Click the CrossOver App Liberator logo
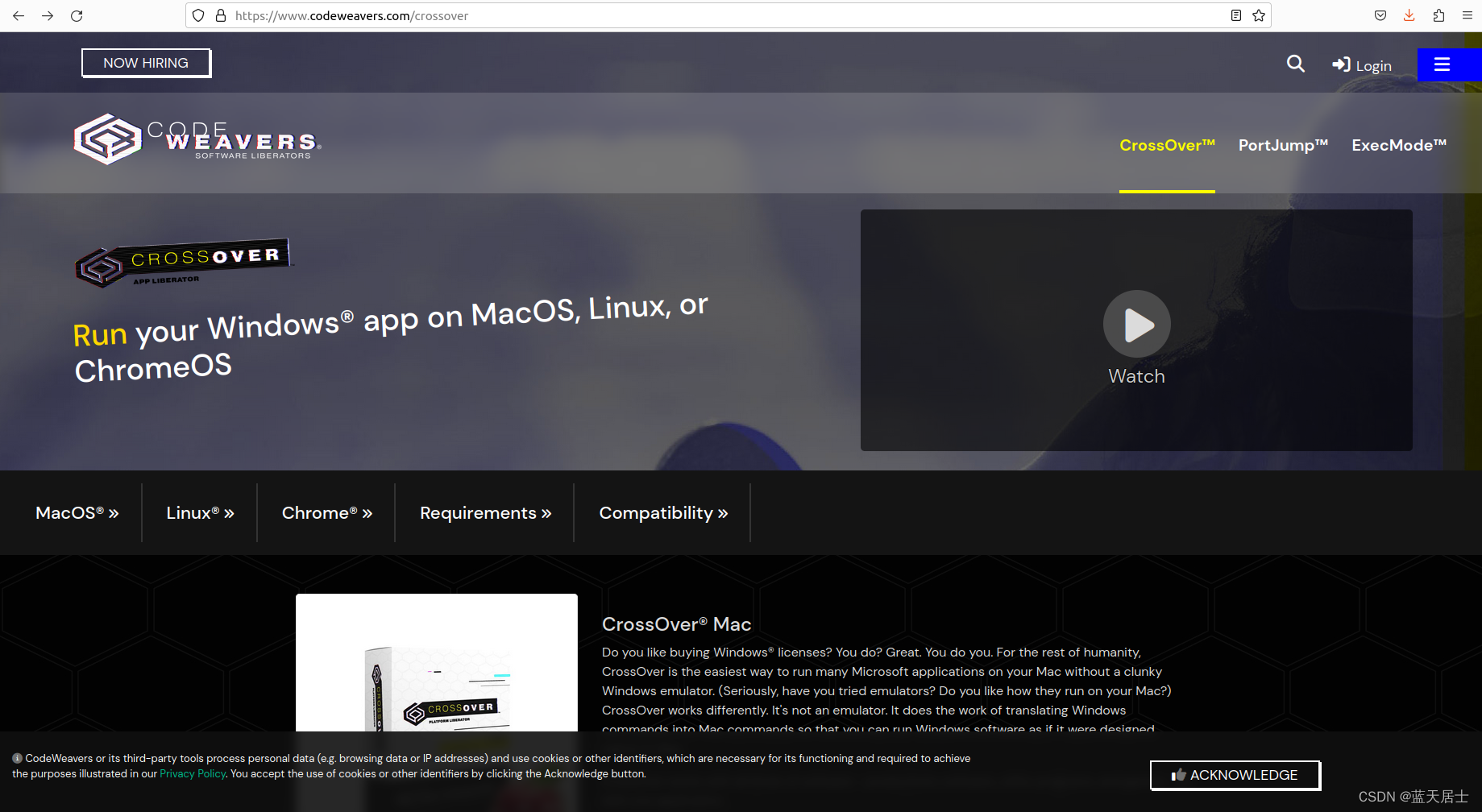The width and height of the screenshot is (1482, 812). 184,263
